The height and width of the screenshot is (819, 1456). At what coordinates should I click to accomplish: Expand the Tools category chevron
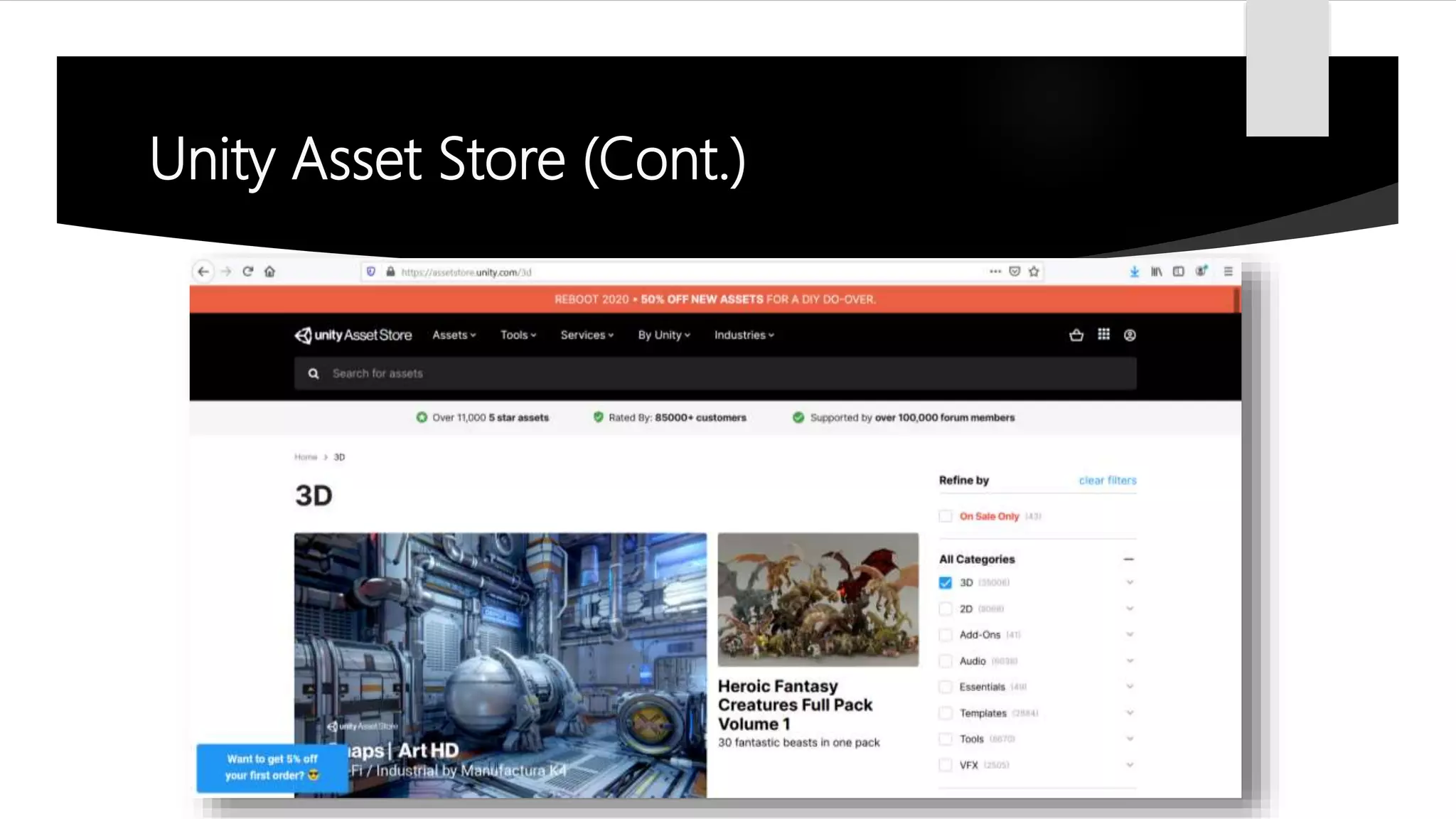tap(1130, 739)
